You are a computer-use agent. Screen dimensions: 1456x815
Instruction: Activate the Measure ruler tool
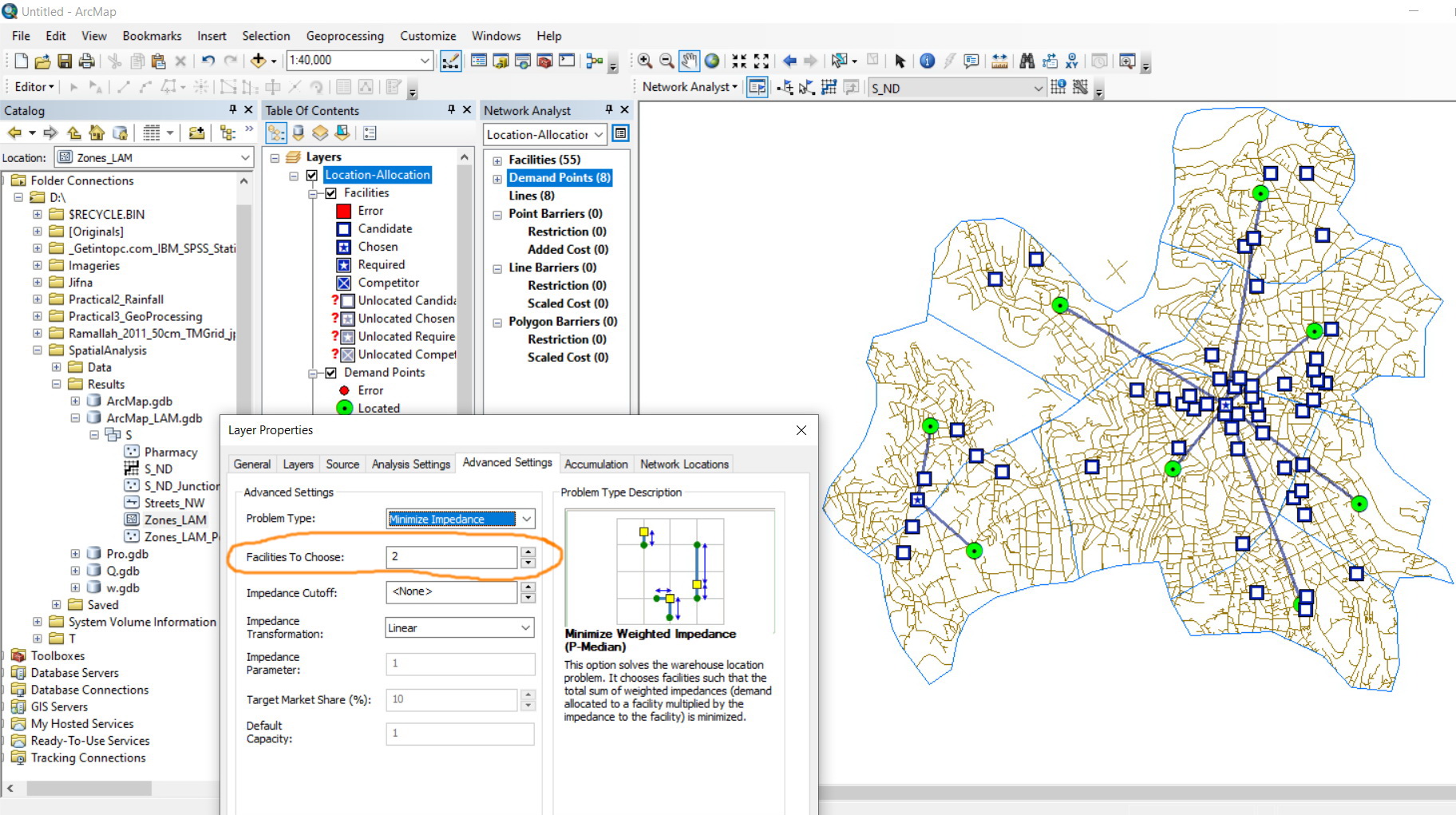[999, 61]
